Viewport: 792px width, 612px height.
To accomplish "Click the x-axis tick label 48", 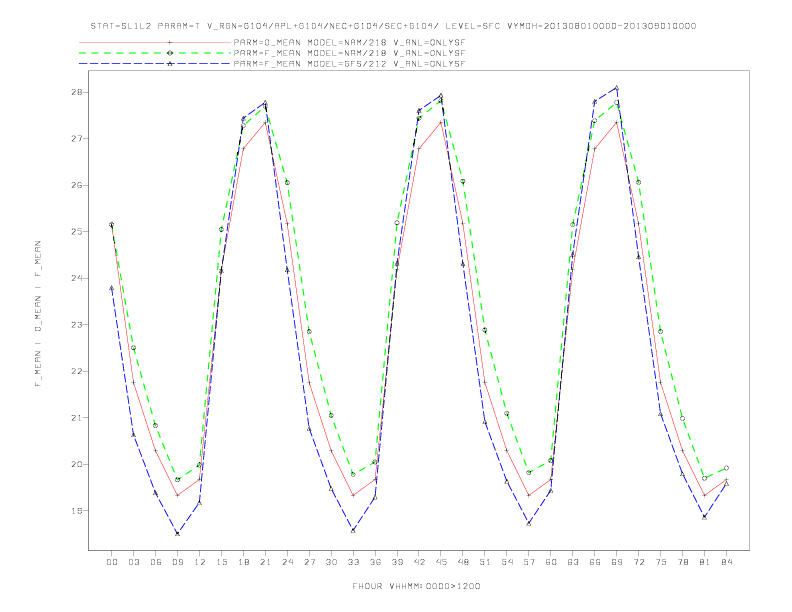I will [x=463, y=562].
